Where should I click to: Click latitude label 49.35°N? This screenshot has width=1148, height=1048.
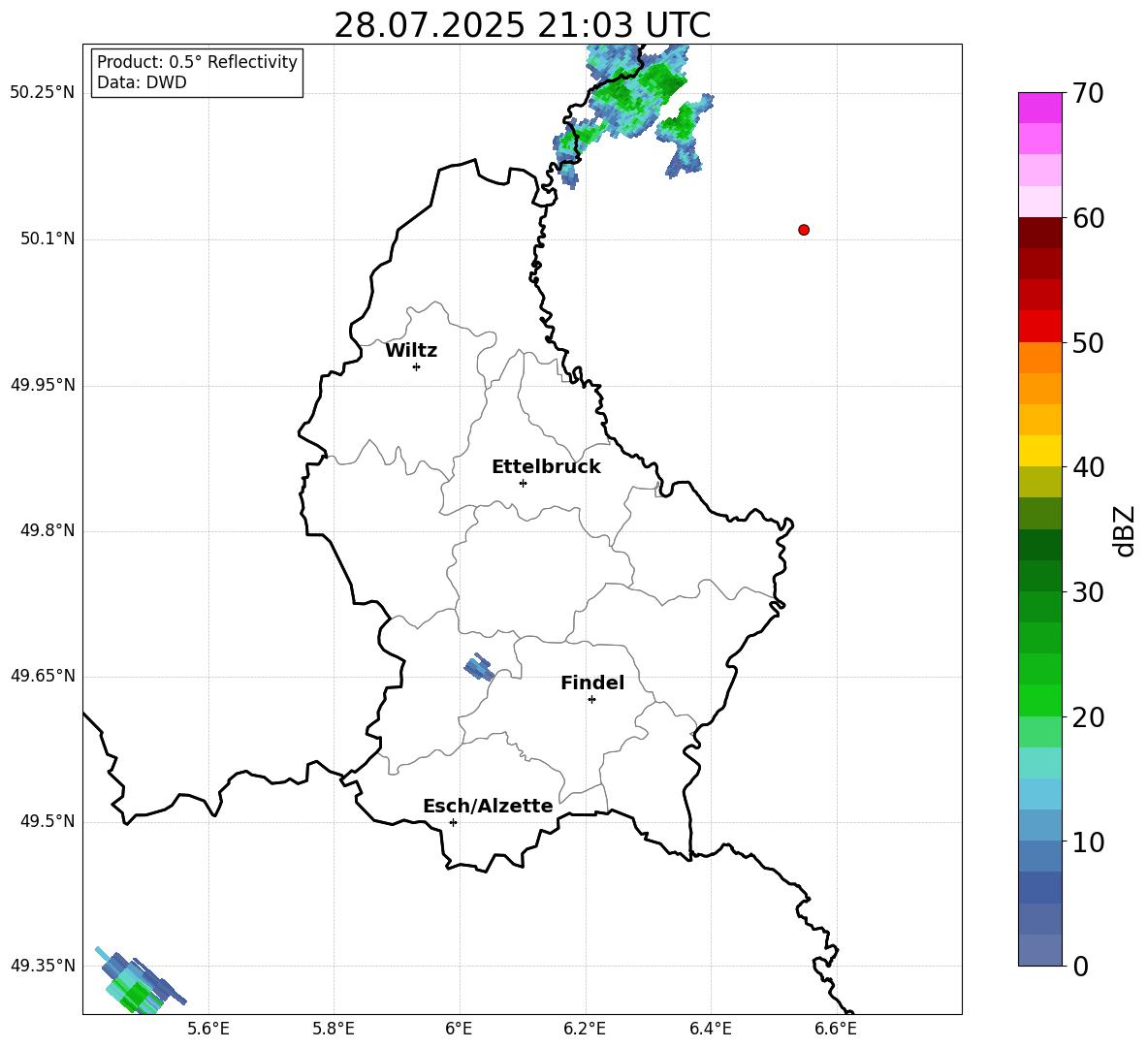(43, 966)
